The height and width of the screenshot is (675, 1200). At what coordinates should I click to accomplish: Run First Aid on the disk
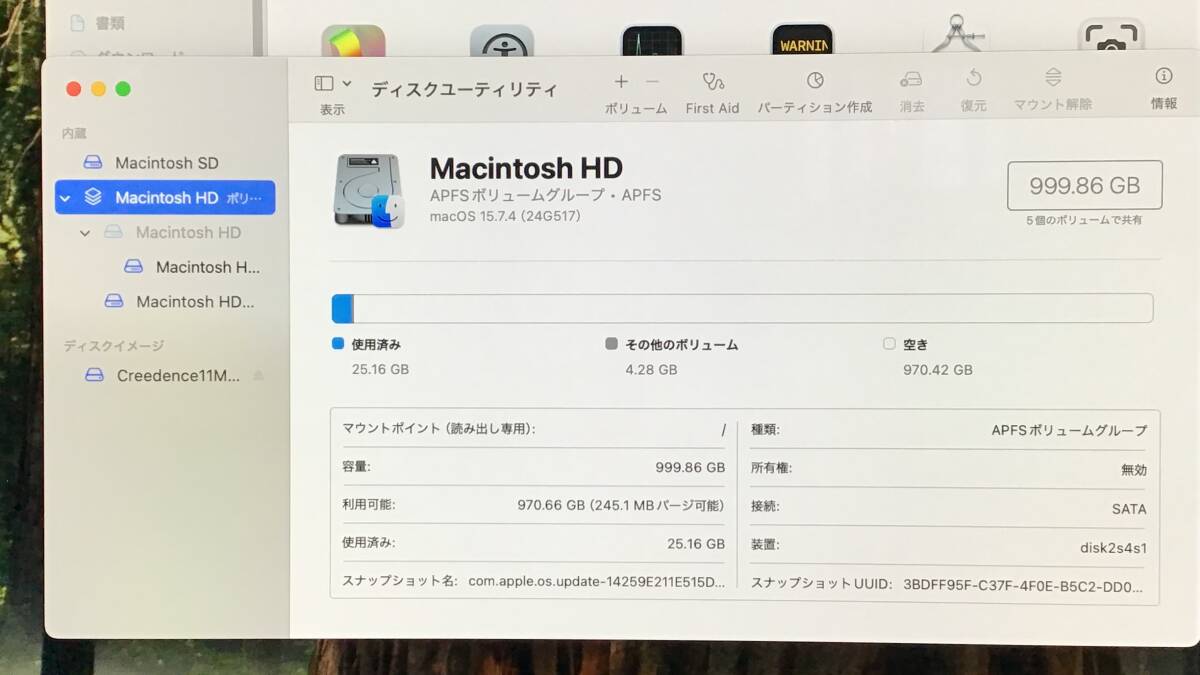[712, 82]
